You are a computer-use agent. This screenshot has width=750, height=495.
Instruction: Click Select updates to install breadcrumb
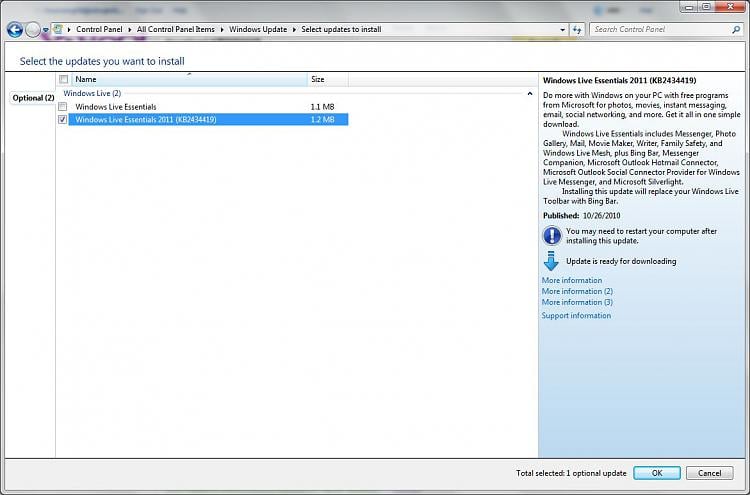click(341, 29)
